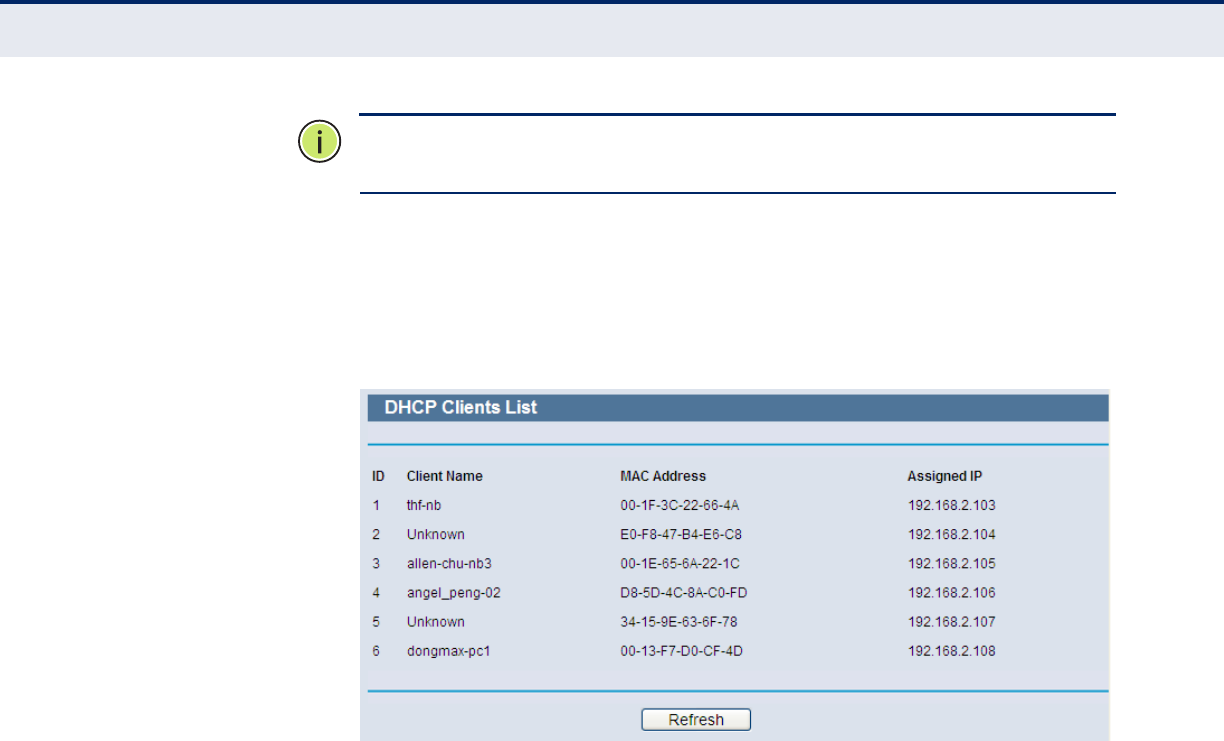Select assigned IP 192.168.2.104
This screenshot has height=741, width=1224.
coord(951,534)
